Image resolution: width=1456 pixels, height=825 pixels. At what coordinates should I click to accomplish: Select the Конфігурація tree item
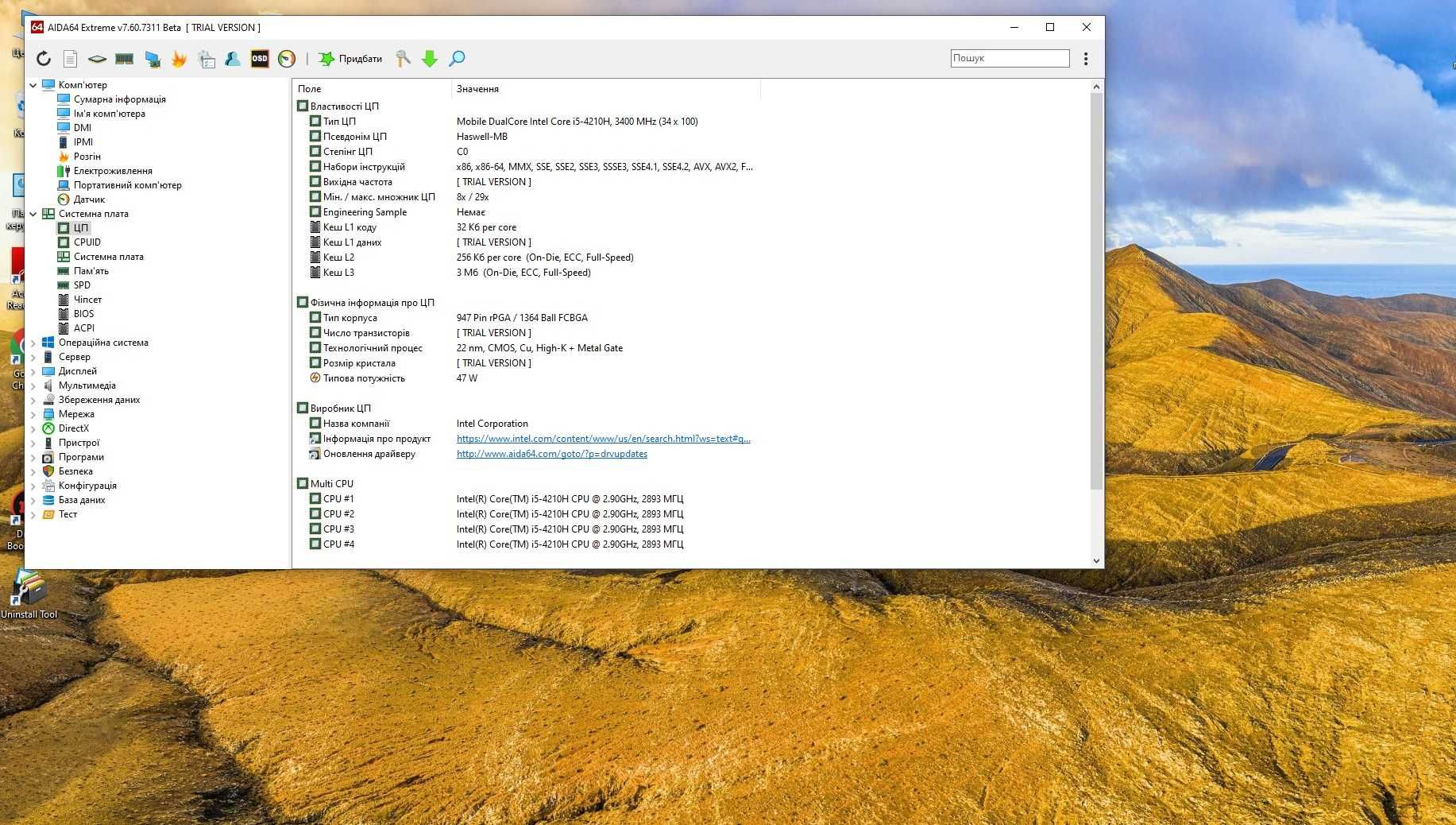pos(87,486)
